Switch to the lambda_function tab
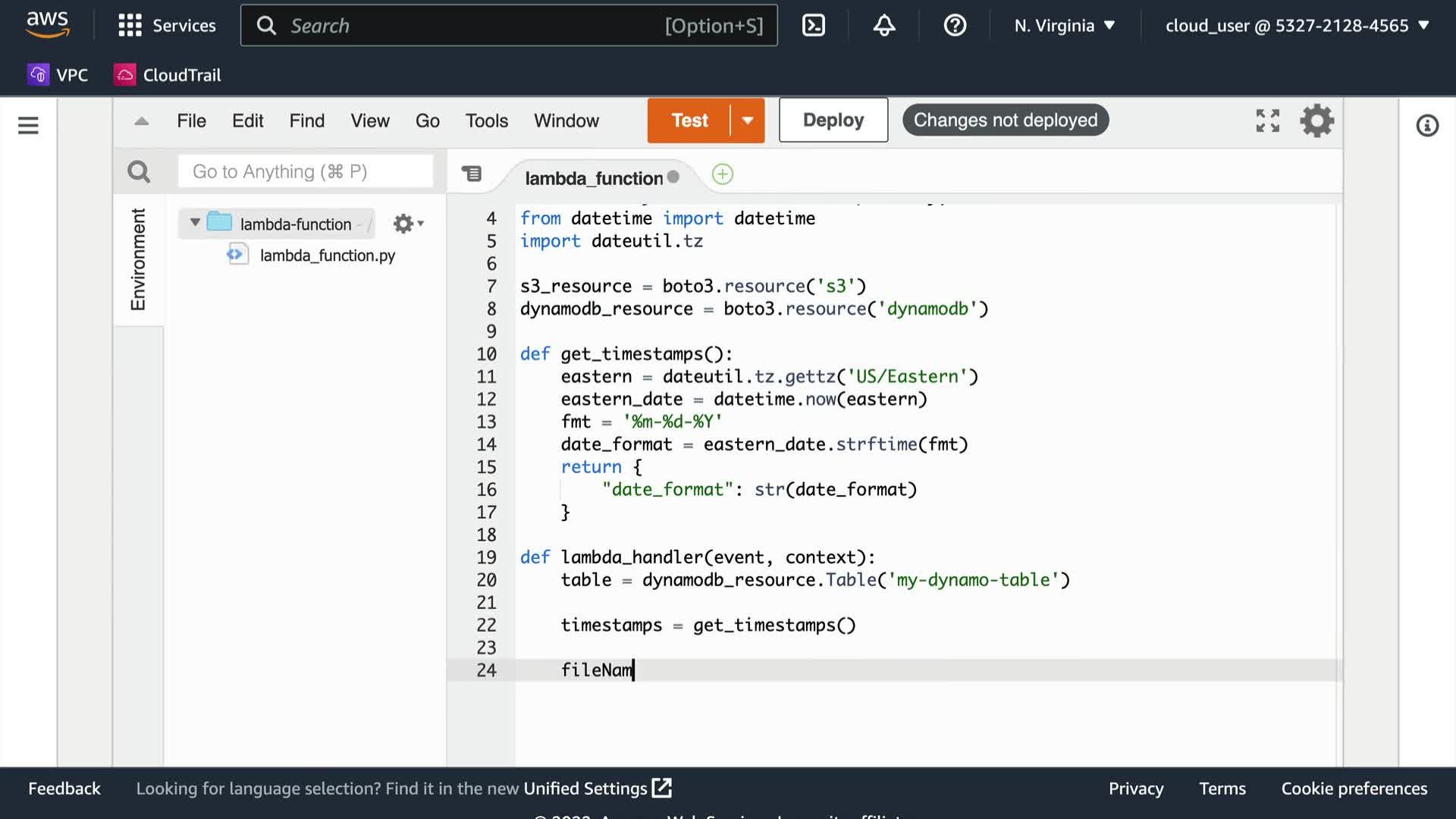The width and height of the screenshot is (1456, 819). [x=594, y=178]
